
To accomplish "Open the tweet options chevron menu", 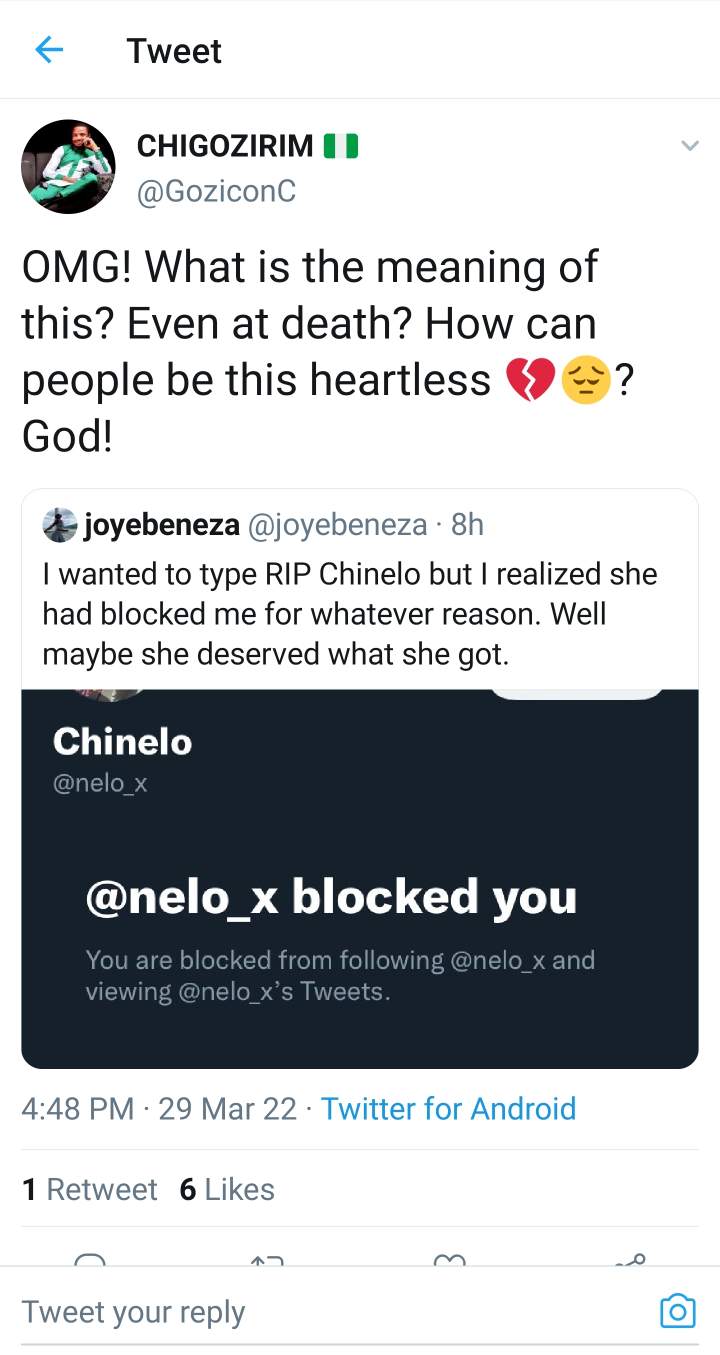I will pyautogui.click(x=689, y=147).
